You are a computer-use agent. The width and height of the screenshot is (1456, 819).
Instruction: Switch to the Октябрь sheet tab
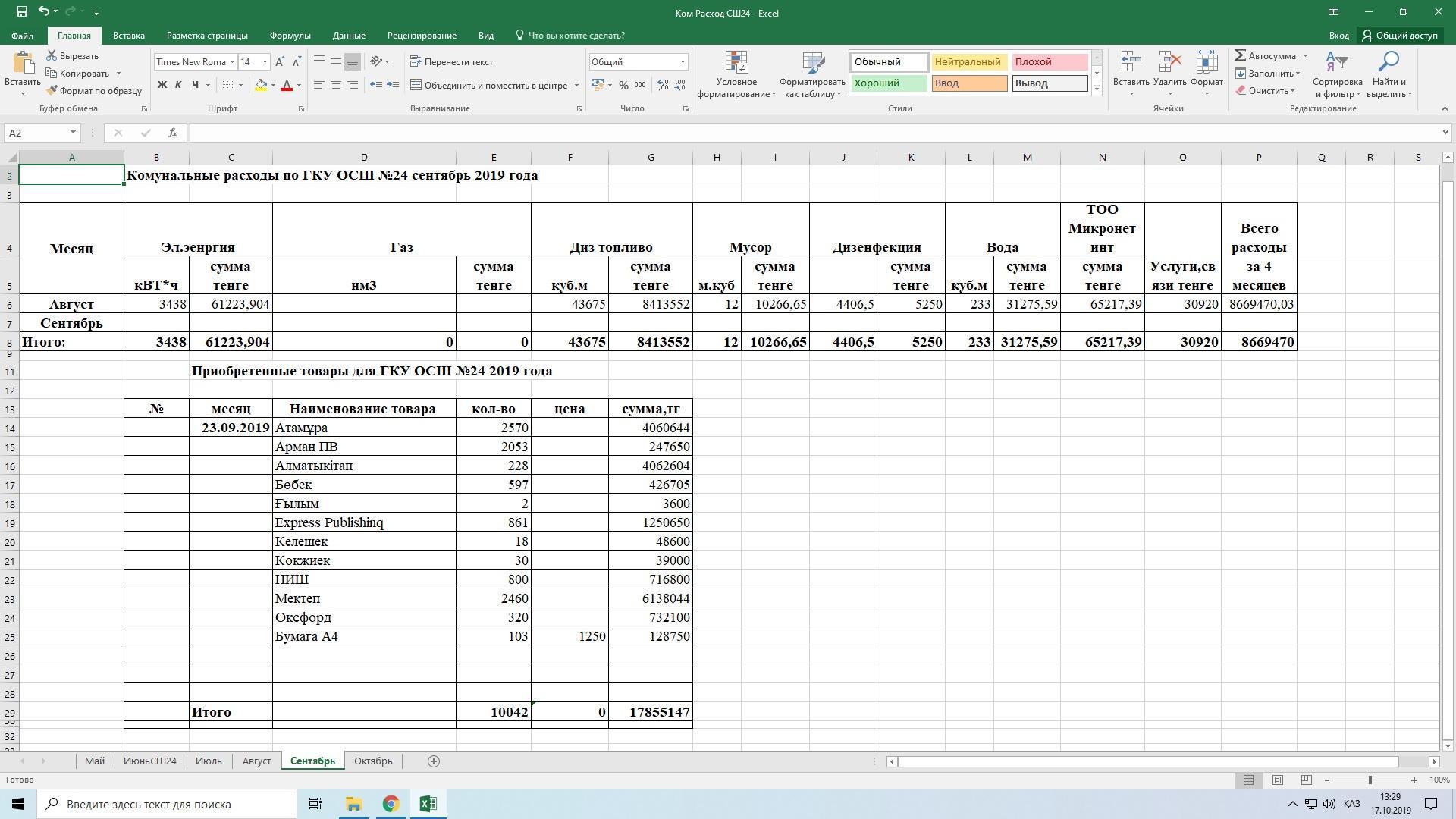point(373,761)
